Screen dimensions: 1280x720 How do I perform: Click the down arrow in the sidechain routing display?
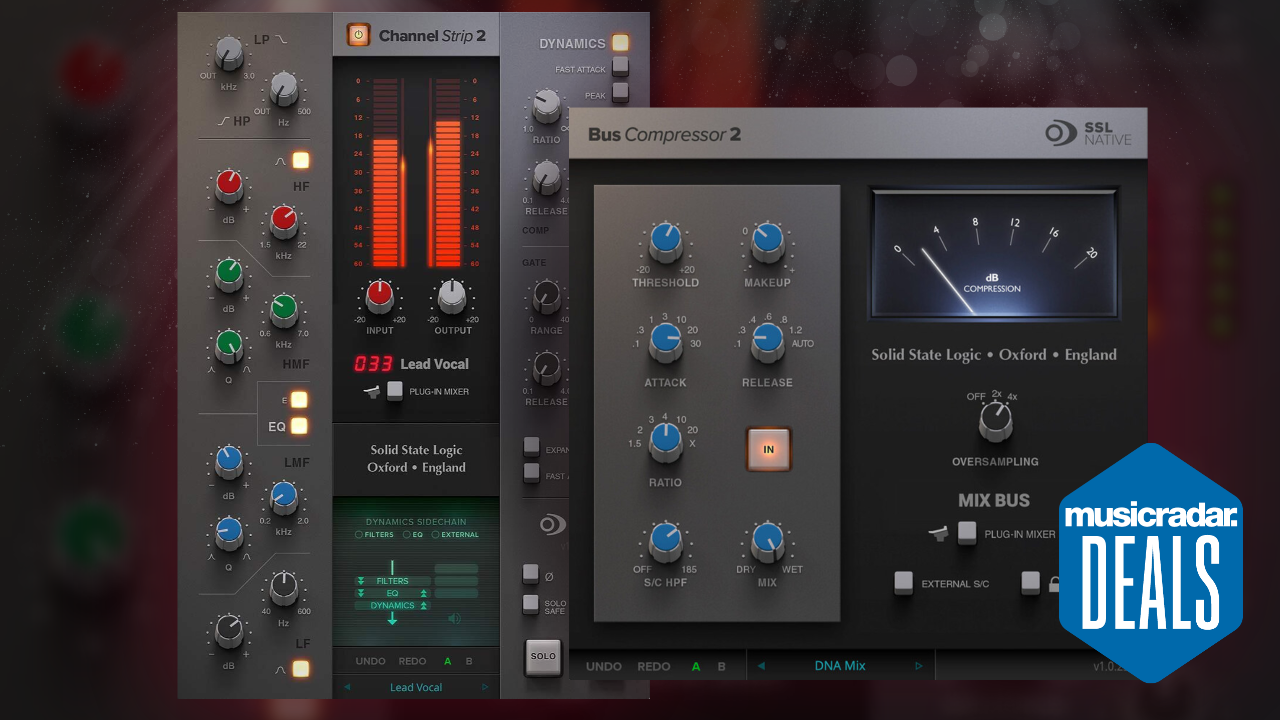(x=392, y=619)
